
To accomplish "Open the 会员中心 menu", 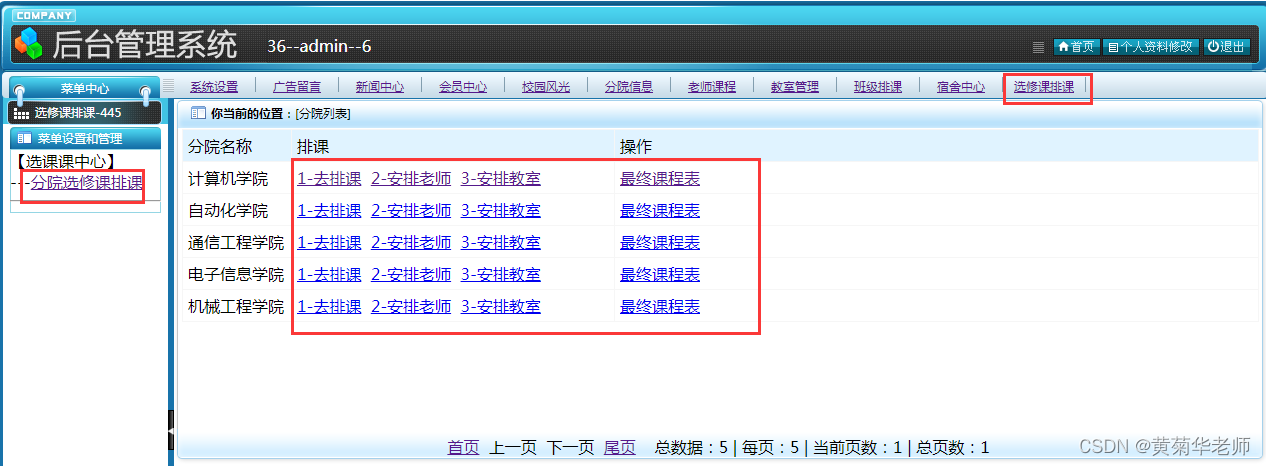I will (463, 87).
